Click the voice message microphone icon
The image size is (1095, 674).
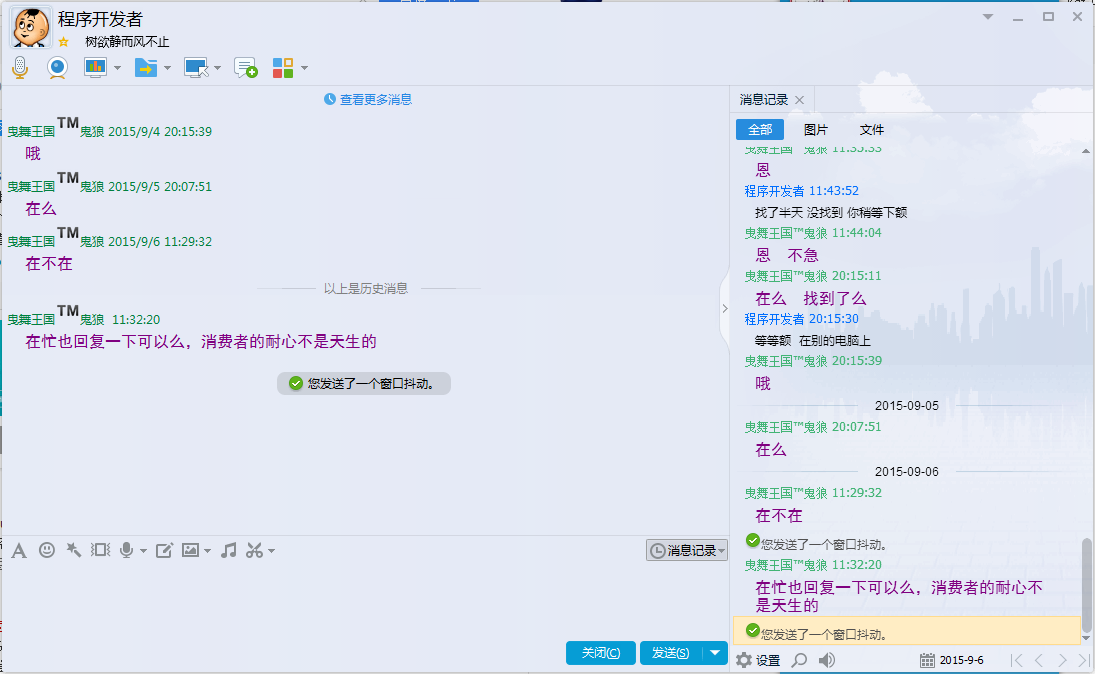pyautogui.click(x=126, y=550)
